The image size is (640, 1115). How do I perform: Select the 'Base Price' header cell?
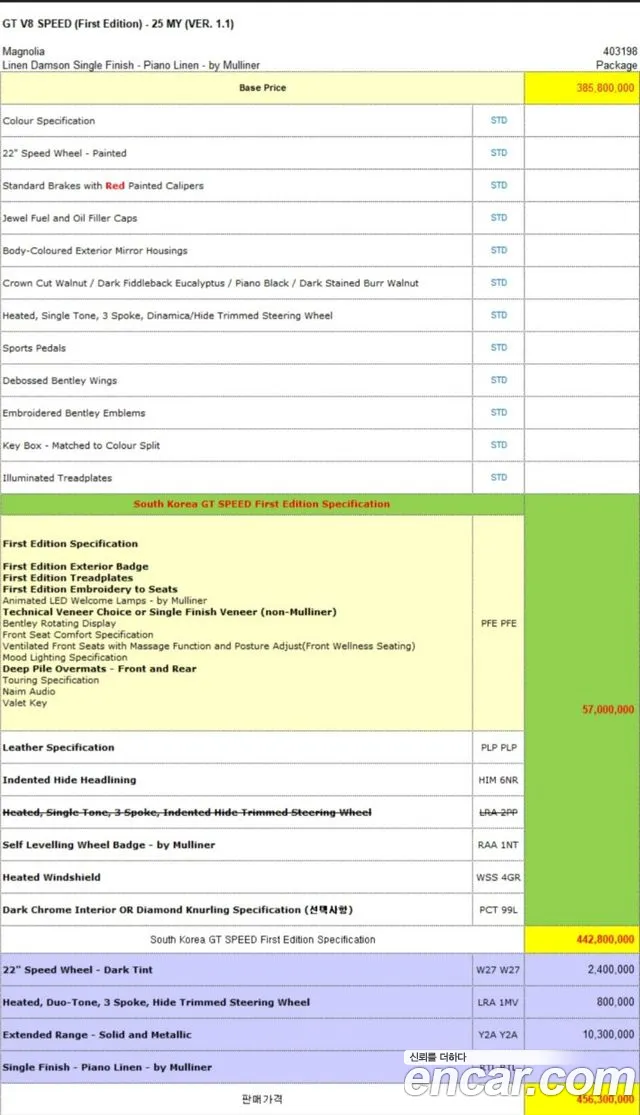pos(262,87)
